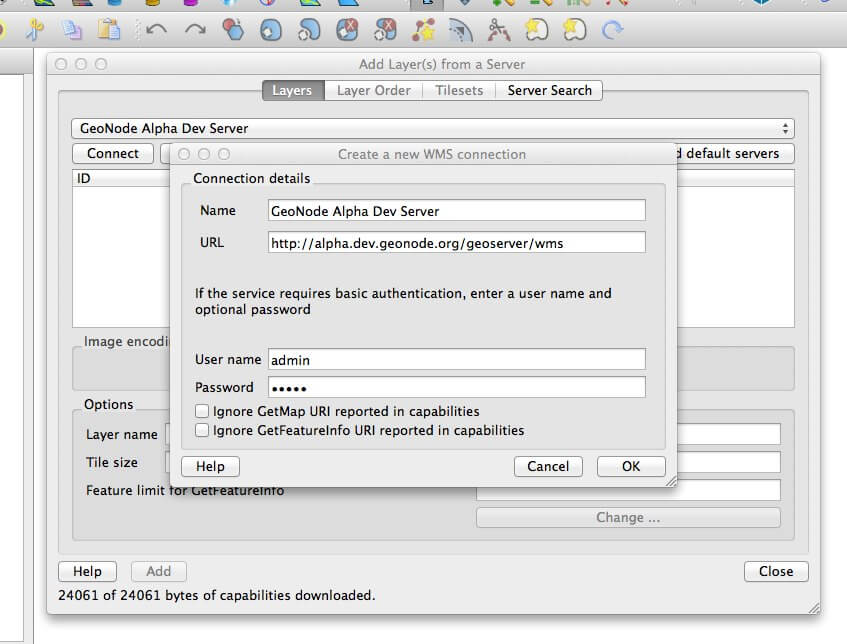The height and width of the screenshot is (644, 847).
Task: Click the User name field containing admin
Action: click(456, 360)
